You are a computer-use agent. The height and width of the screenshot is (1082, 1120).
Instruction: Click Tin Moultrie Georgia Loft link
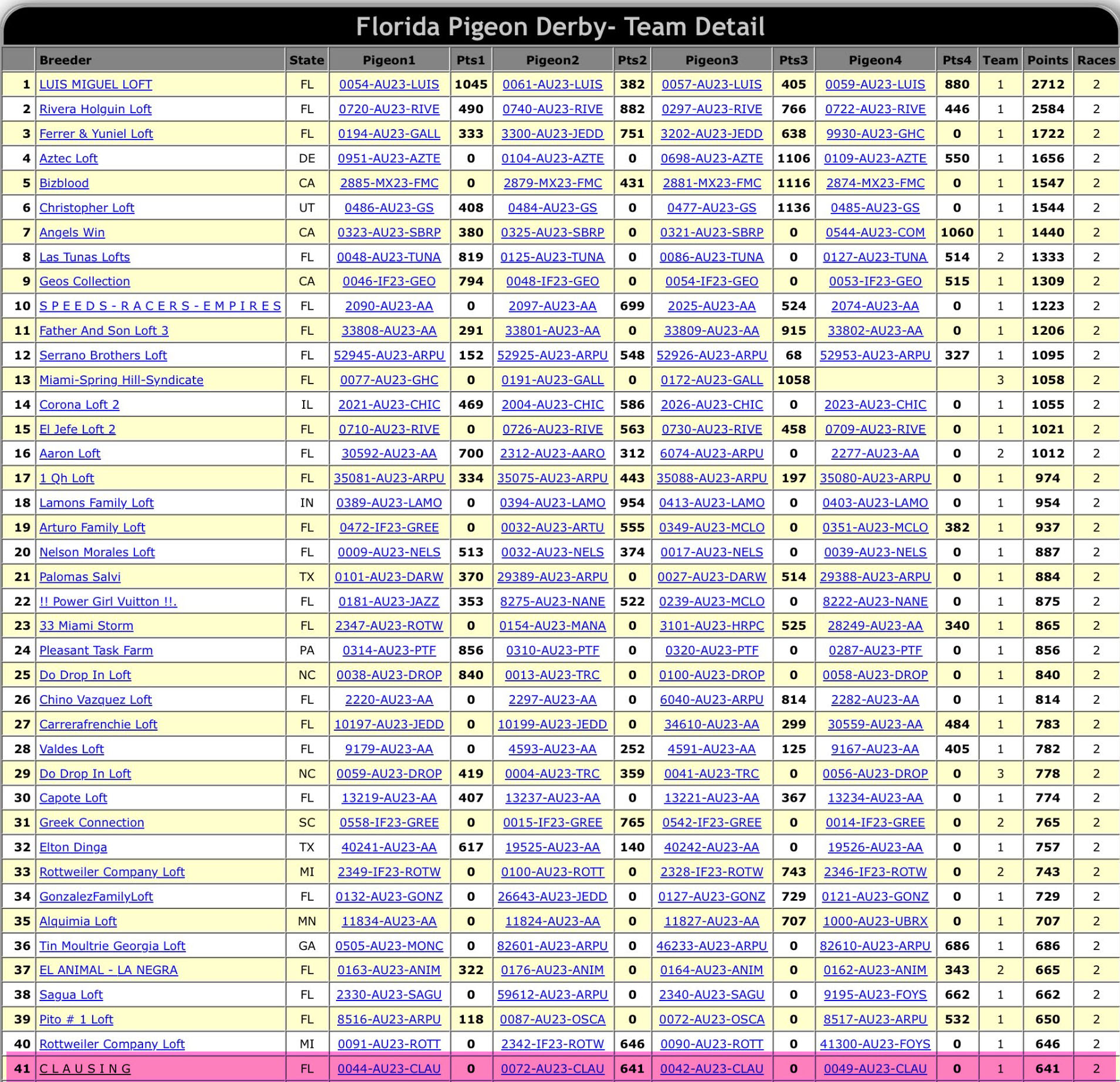(112, 945)
